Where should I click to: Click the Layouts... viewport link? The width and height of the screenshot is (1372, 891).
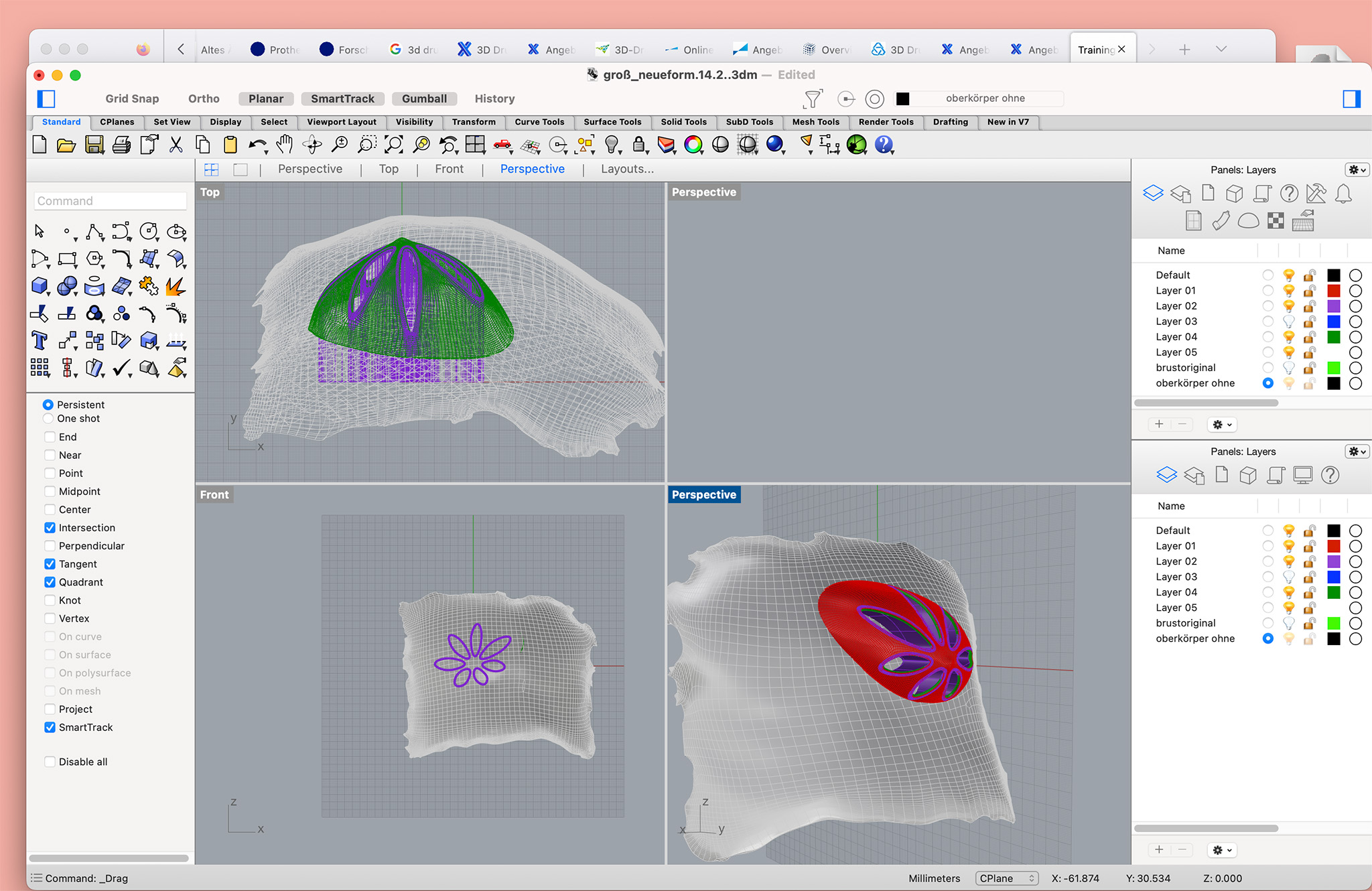pos(627,169)
